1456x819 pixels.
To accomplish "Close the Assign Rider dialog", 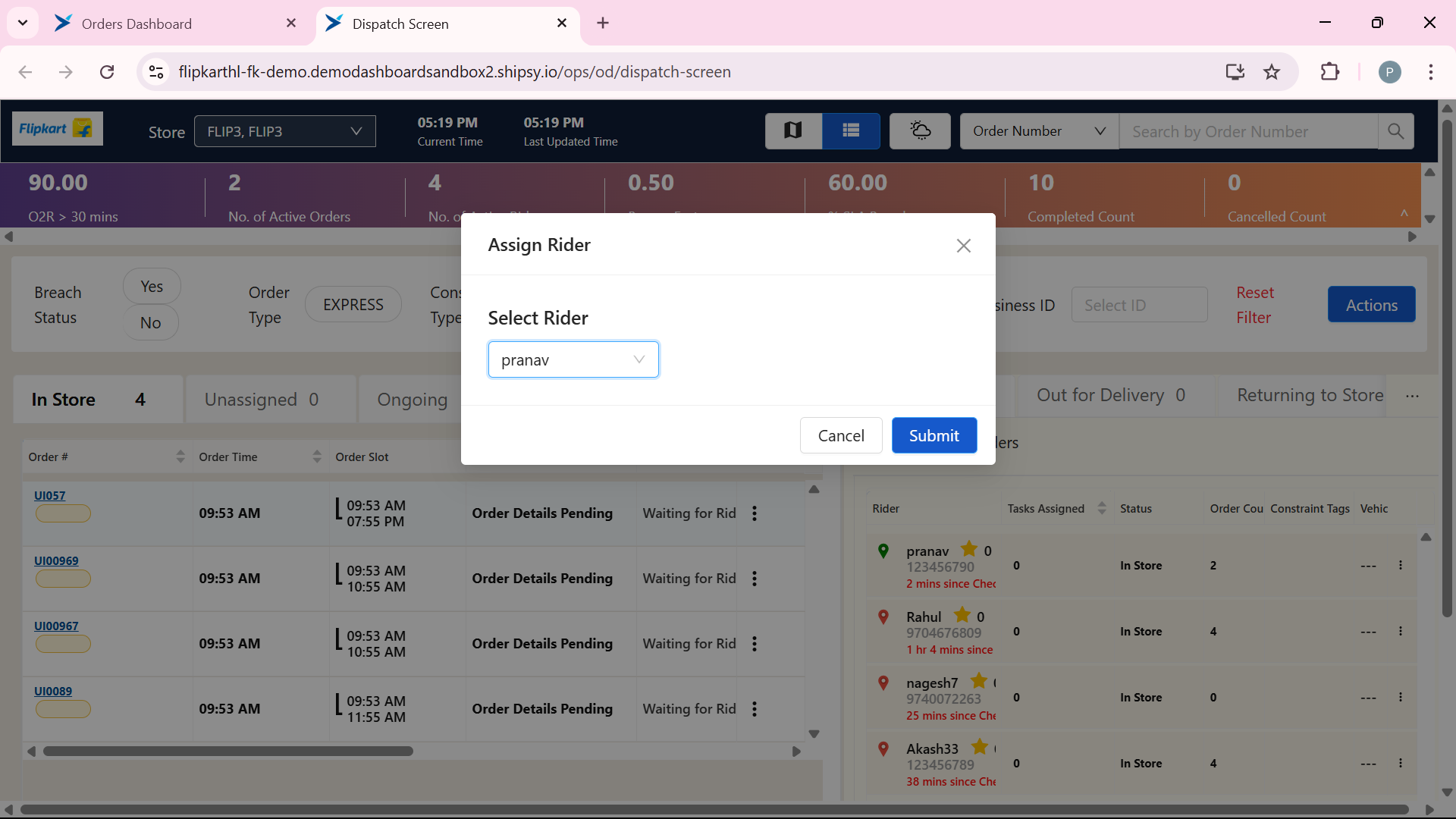I will point(963,246).
